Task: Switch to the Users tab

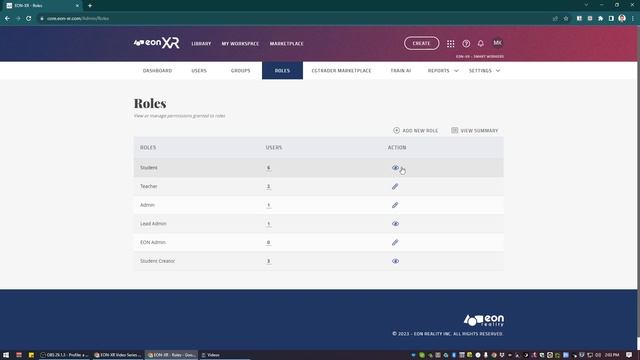Action: pyautogui.click(x=199, y=71)
